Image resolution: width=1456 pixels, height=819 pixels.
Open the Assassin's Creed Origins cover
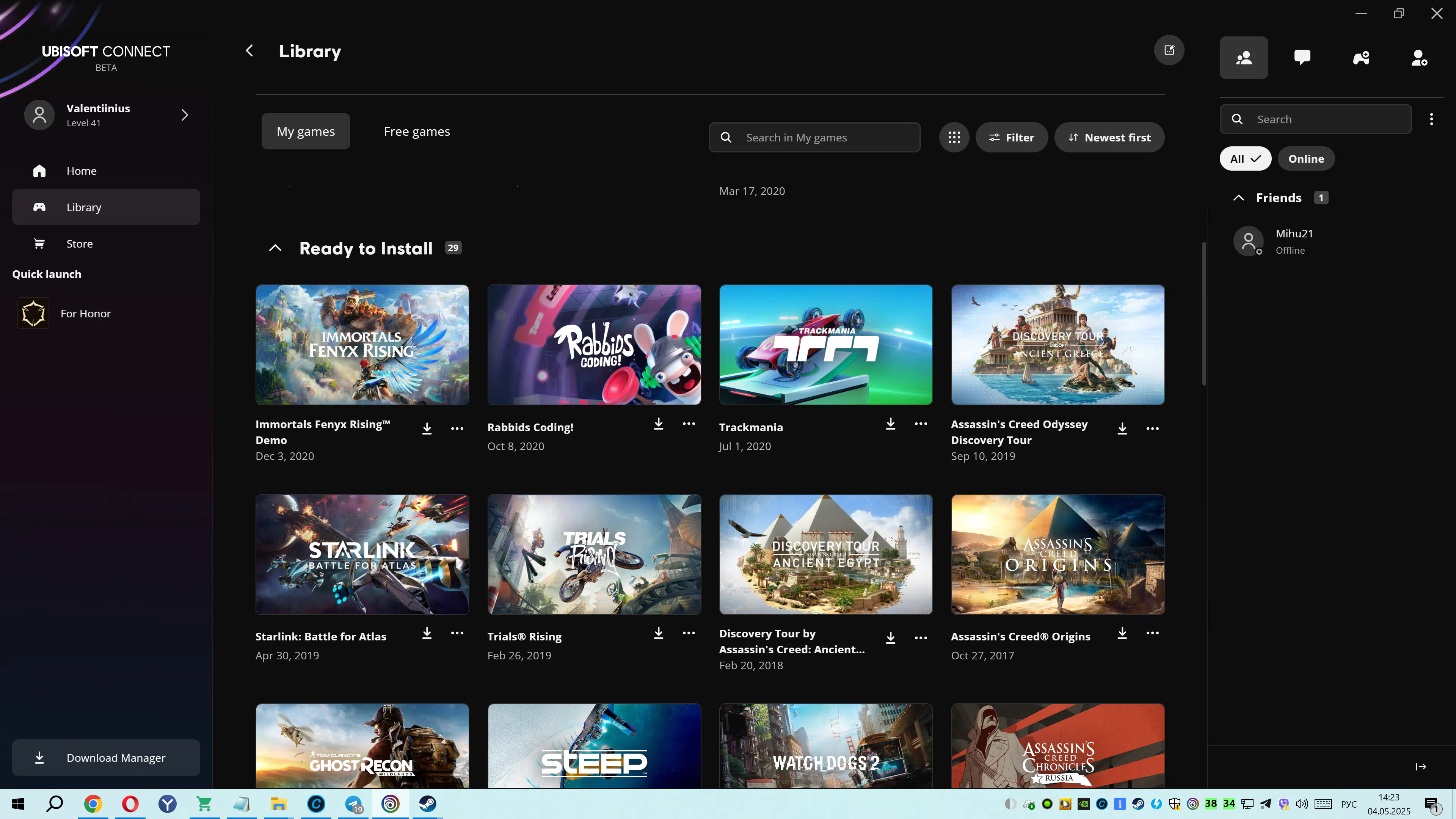[1057, 554]
